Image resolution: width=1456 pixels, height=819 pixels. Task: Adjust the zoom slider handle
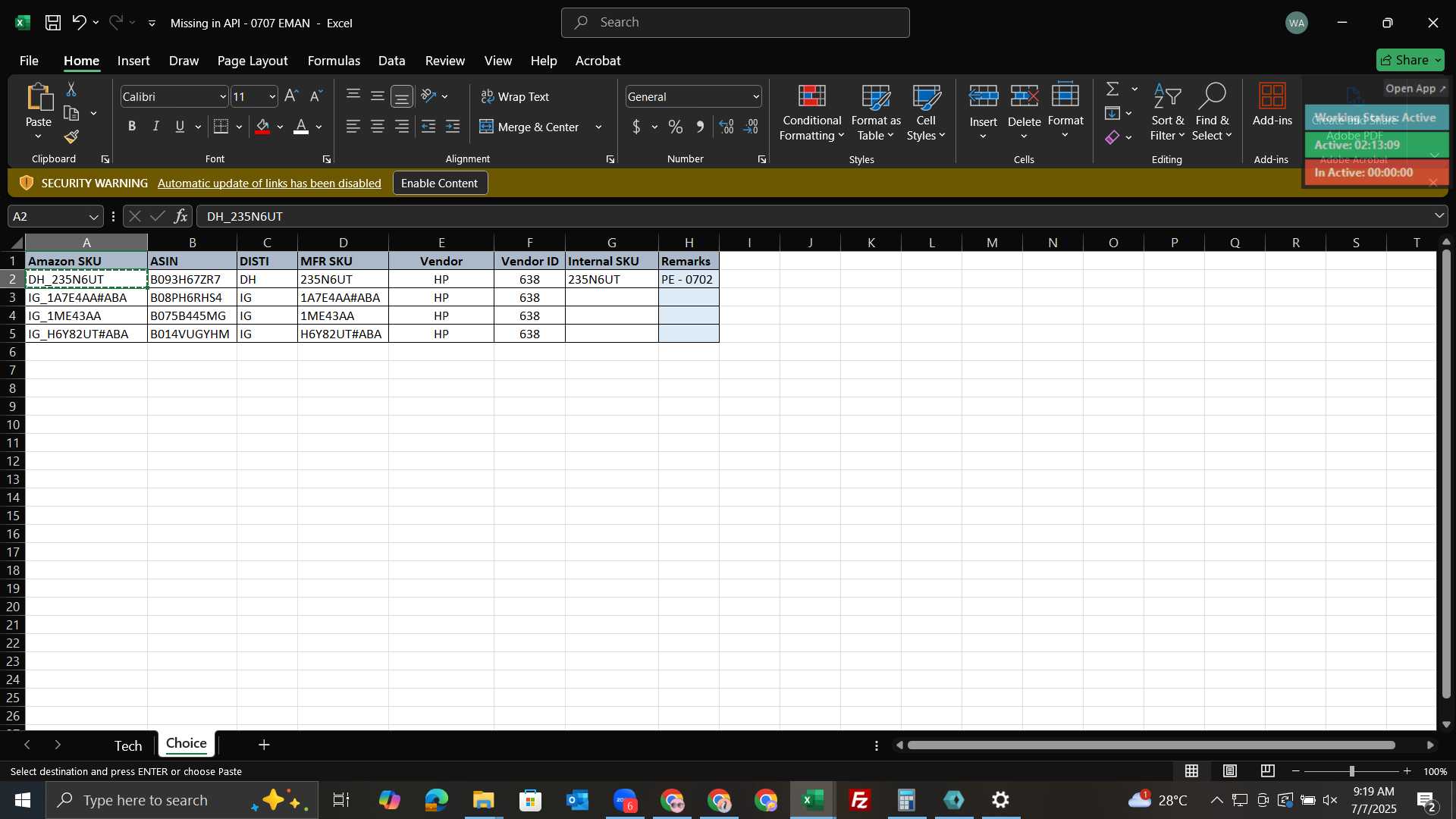click(1351, 771)
